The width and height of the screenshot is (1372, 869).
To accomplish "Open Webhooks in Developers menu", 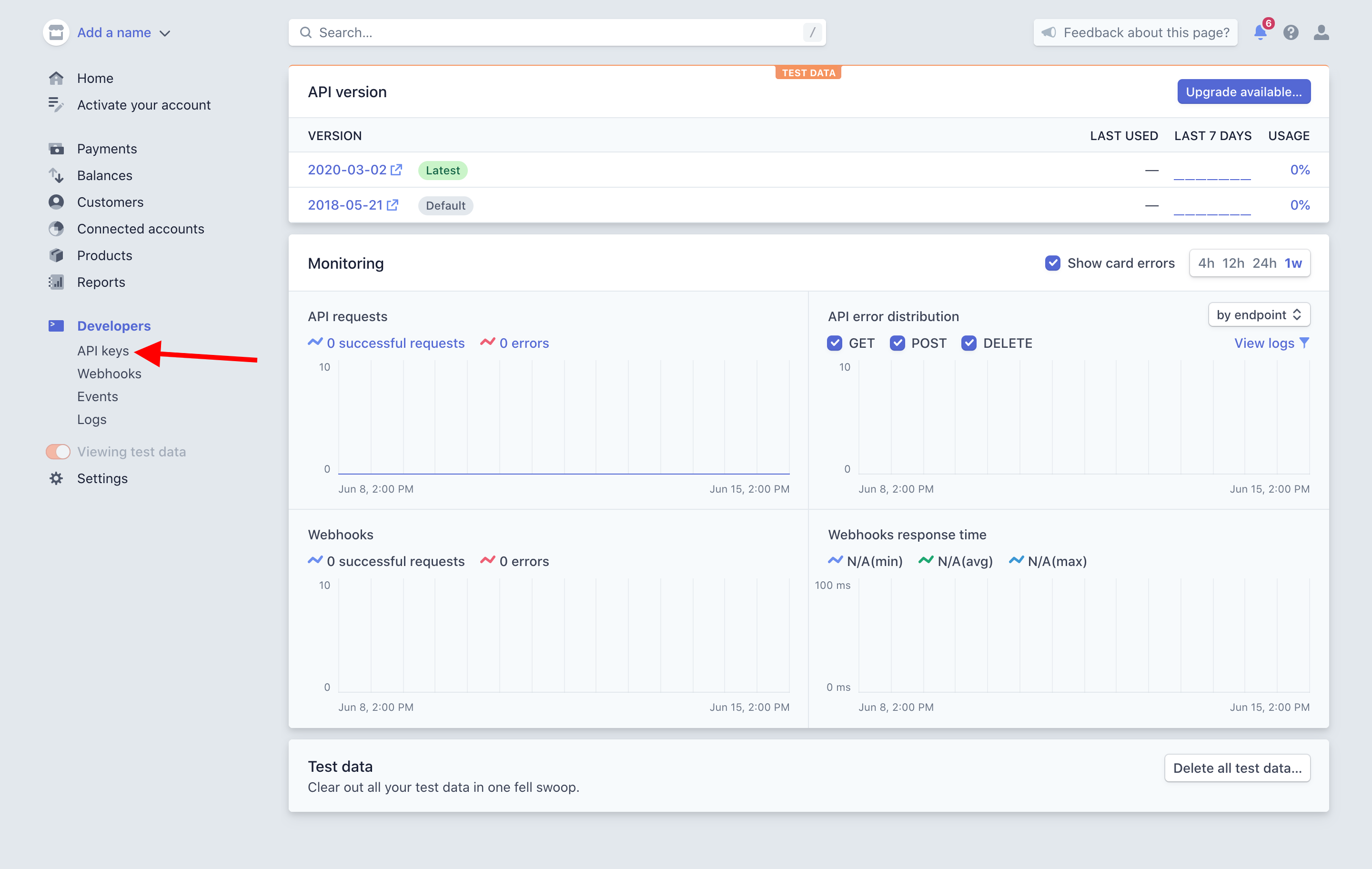I will 109,374.
